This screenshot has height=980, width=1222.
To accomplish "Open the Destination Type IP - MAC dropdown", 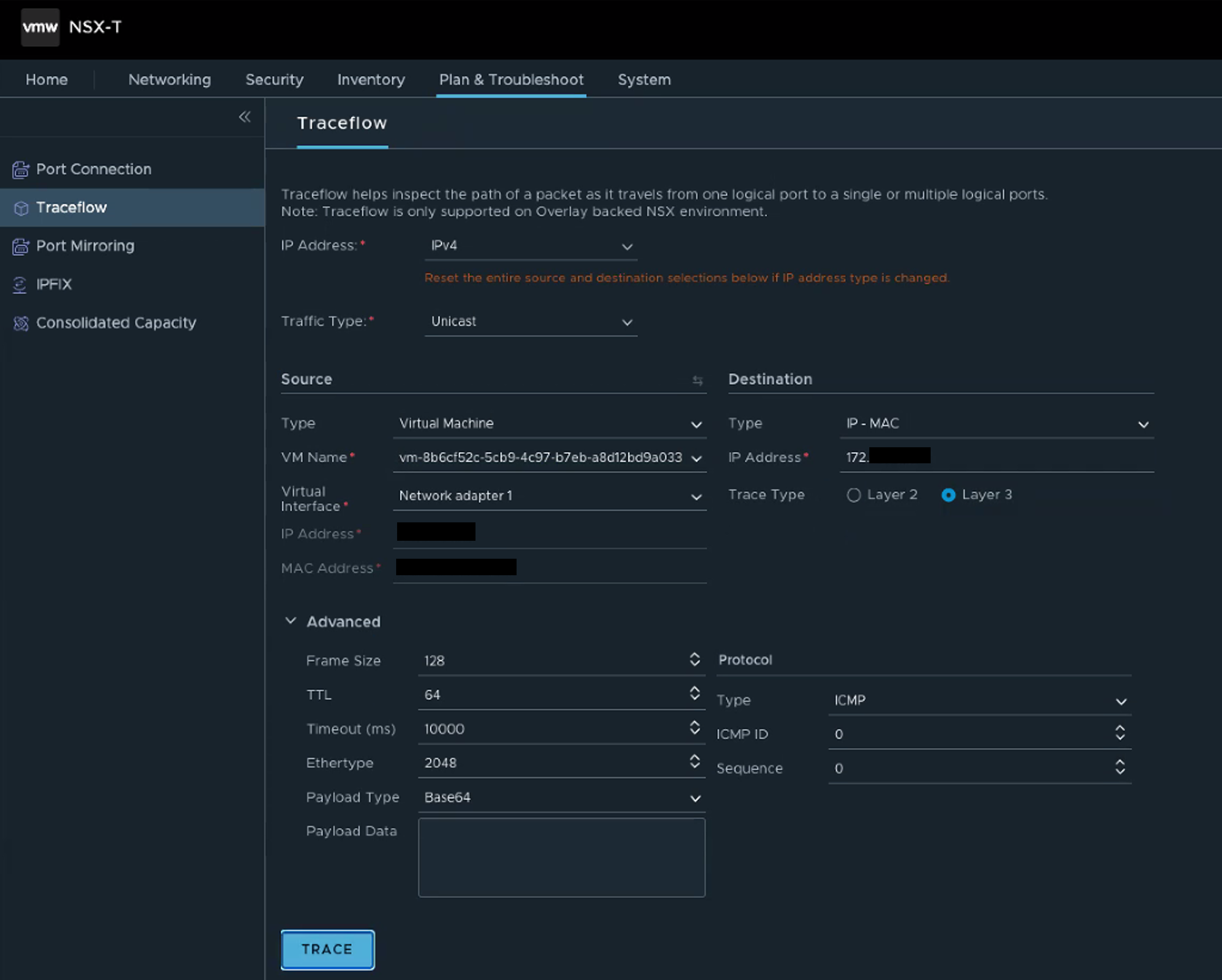I will click(x=996, y=423).
